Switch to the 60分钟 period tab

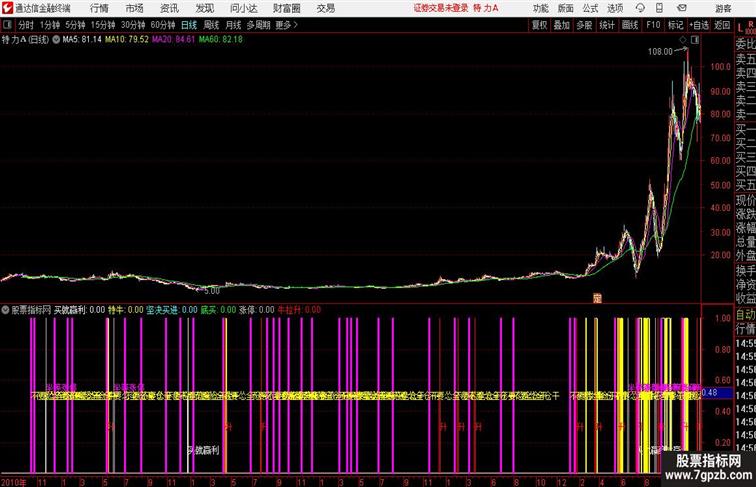point(163,25)
